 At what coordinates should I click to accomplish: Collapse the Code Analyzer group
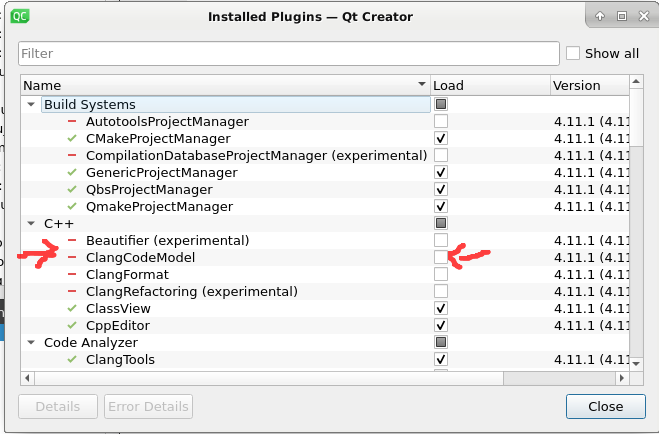click(x=31, y=342)
